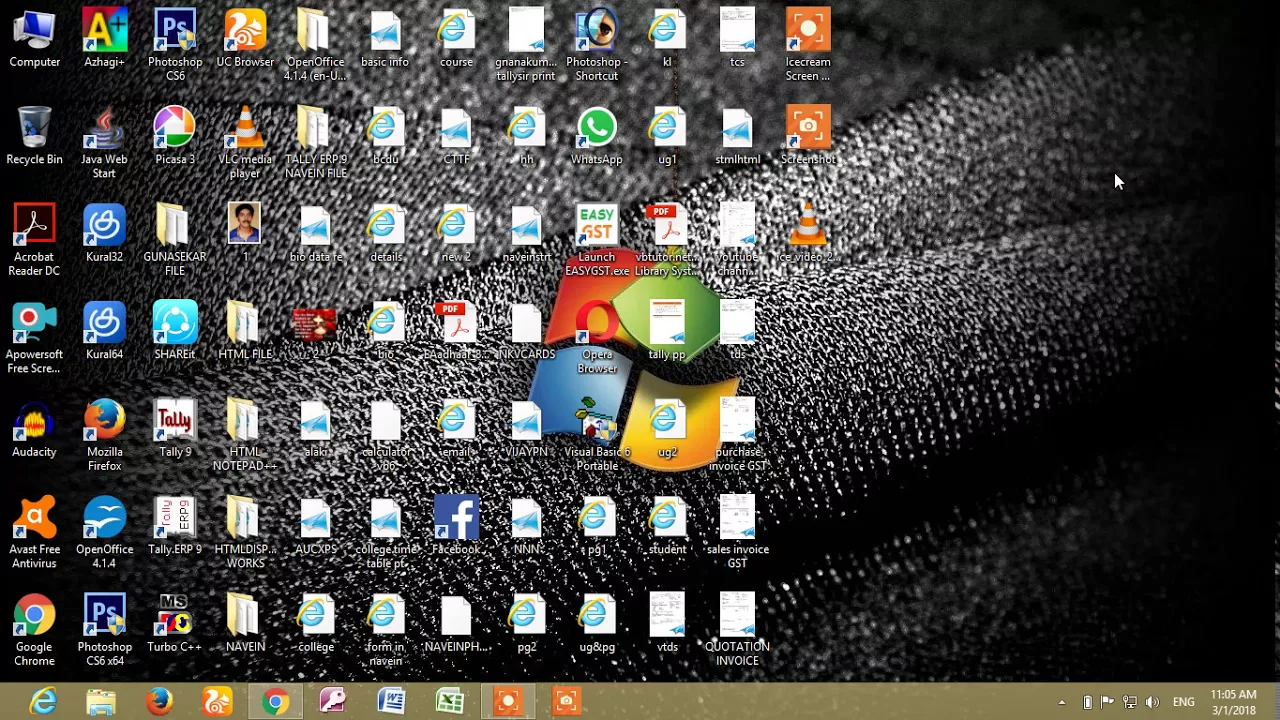Screen dimensions: 1280x720
Task: Open the ENG language input selector
Action: pos(1184,702)
